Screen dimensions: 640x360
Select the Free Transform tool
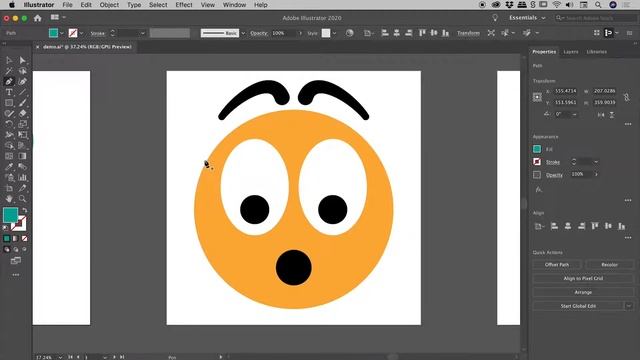(22, 135)
